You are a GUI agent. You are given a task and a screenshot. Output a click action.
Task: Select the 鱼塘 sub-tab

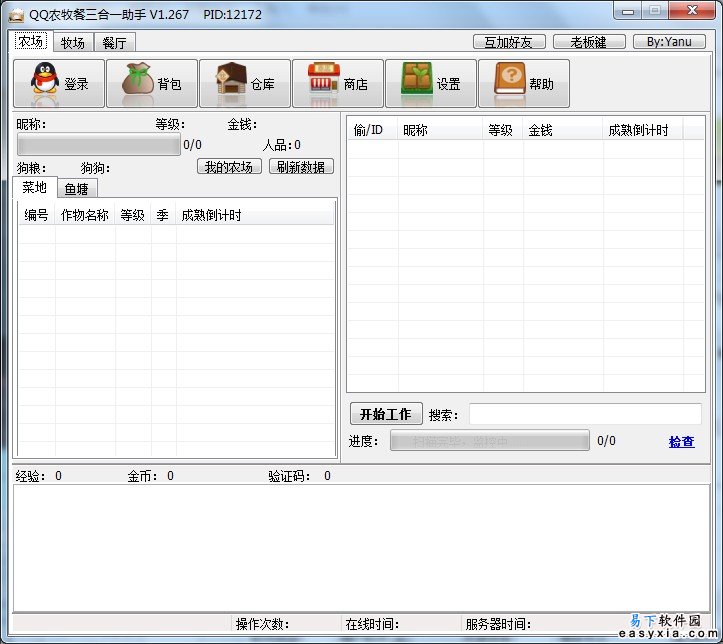(x=77, y=189)
